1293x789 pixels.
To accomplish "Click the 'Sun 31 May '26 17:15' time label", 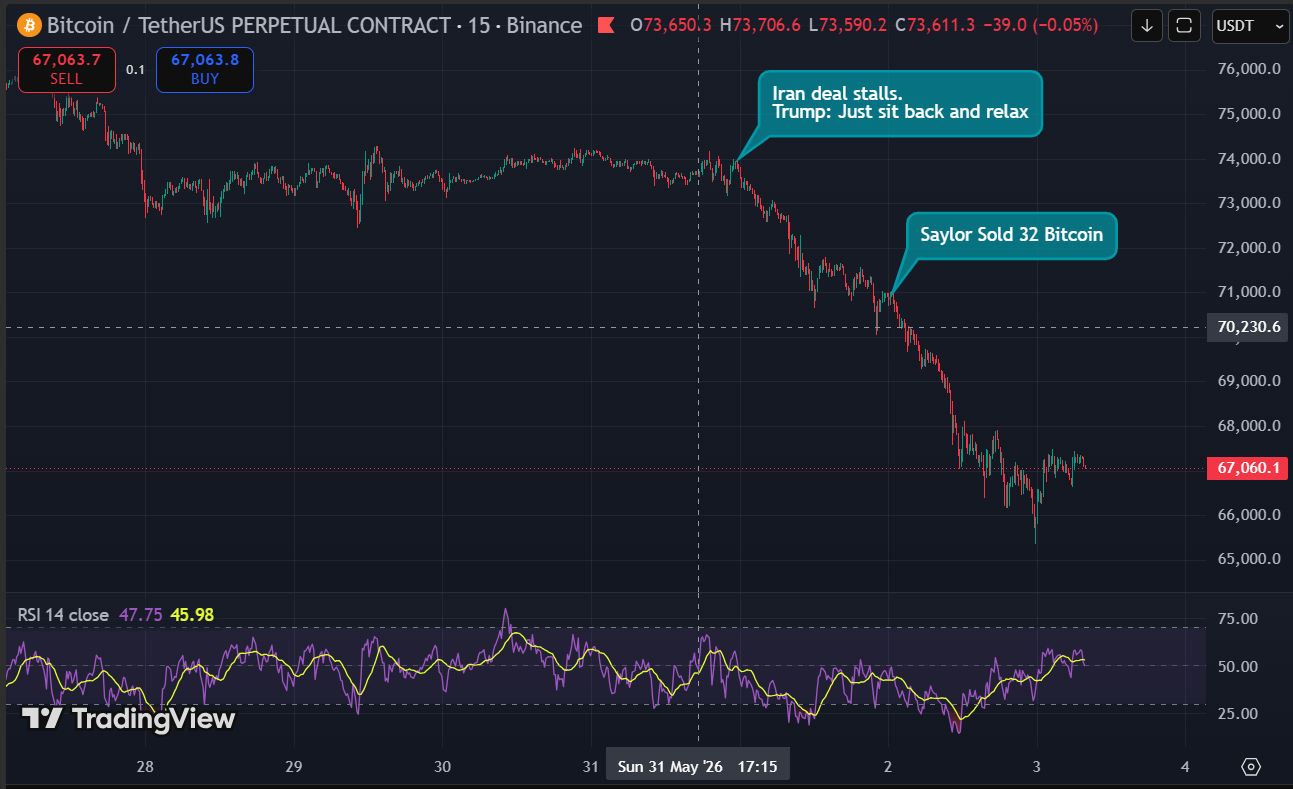I will pyautogui.click(x=697, y=767).
